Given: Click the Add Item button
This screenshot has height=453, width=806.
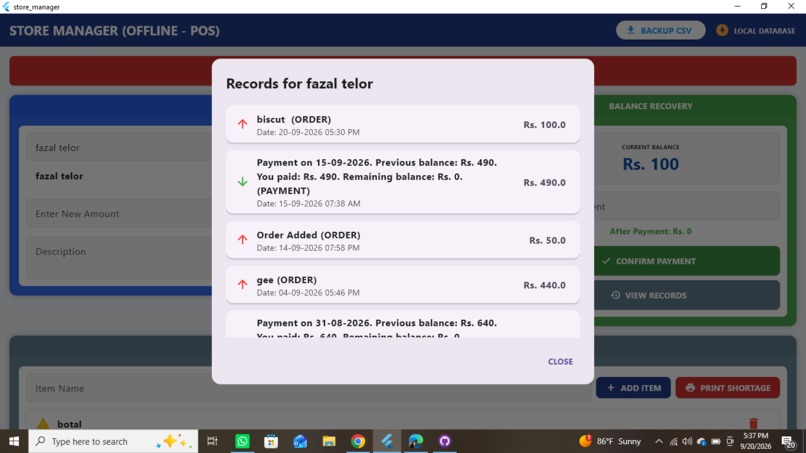Looking at the screenshot, I should tap(633, 388).
